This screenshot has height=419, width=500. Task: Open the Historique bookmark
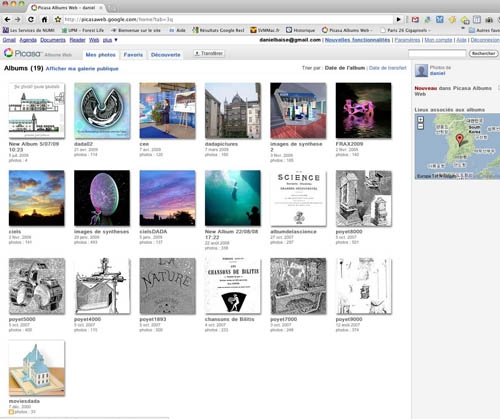301,30
